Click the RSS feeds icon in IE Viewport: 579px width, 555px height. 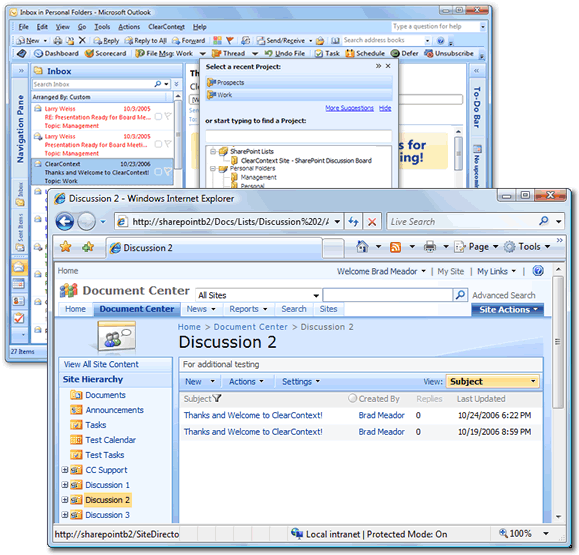click(x=395, y=247)
